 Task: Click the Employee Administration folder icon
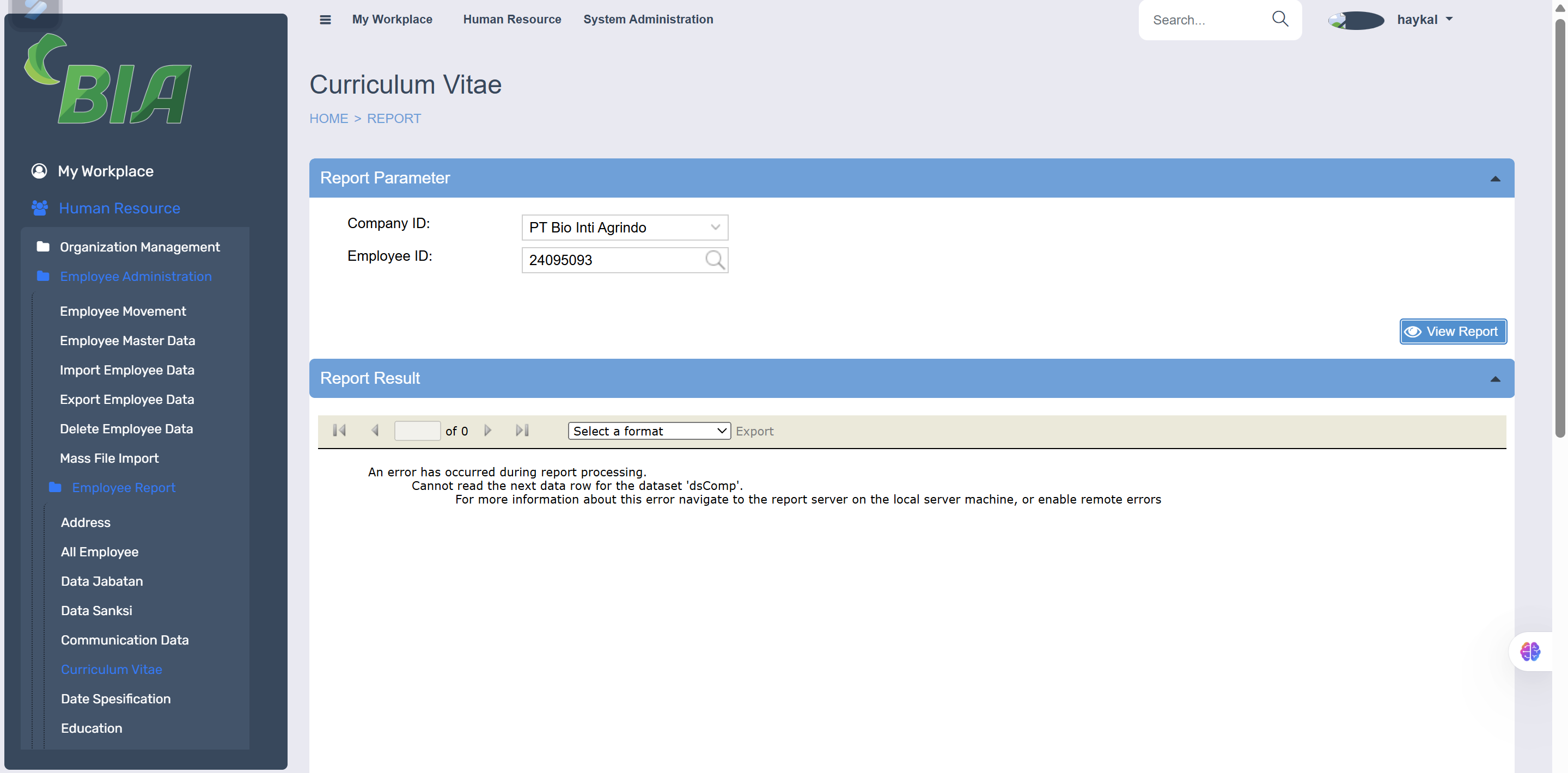coord(42,276)
